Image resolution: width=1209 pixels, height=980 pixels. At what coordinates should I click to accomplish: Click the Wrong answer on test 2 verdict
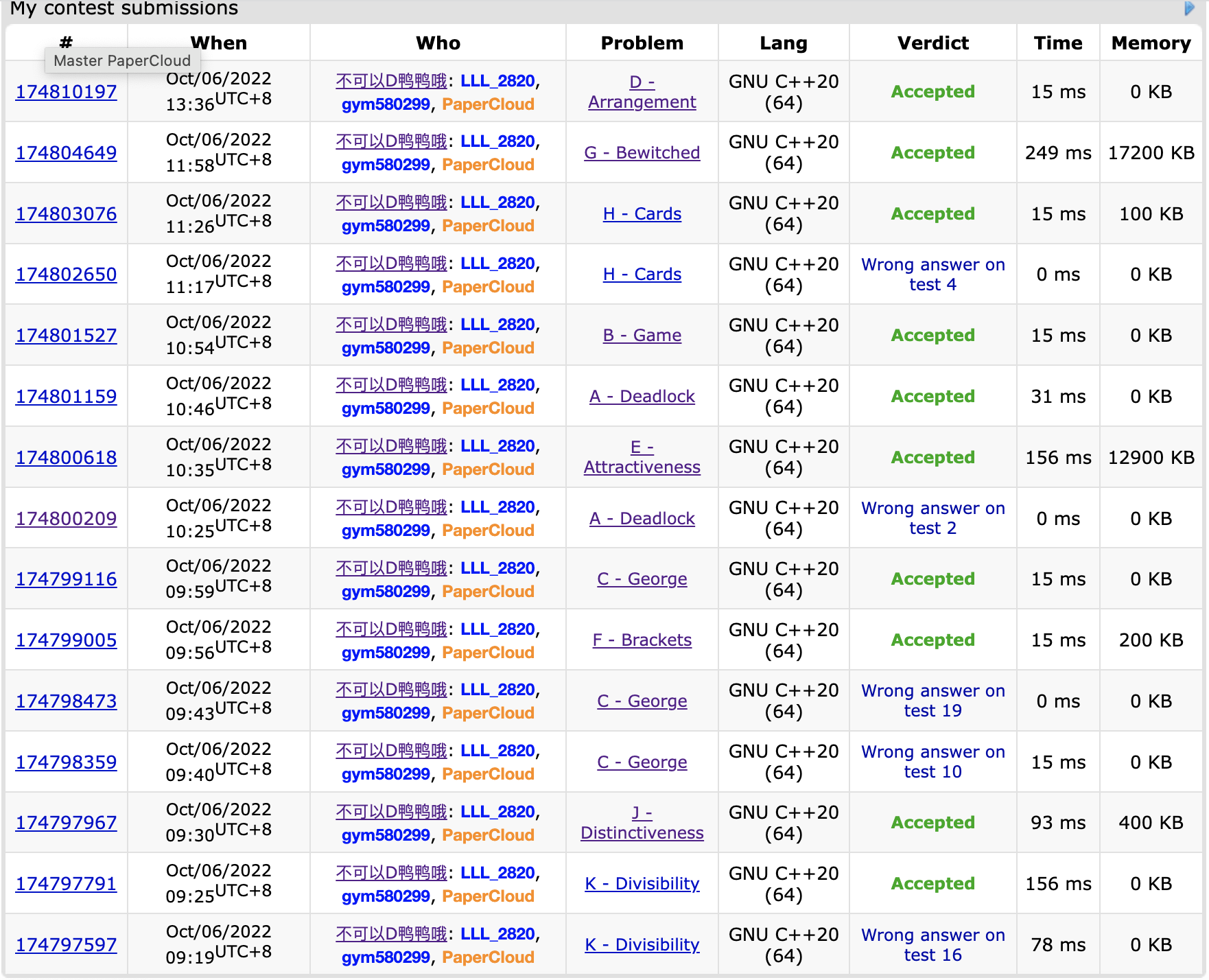click(x=932, y=518)
